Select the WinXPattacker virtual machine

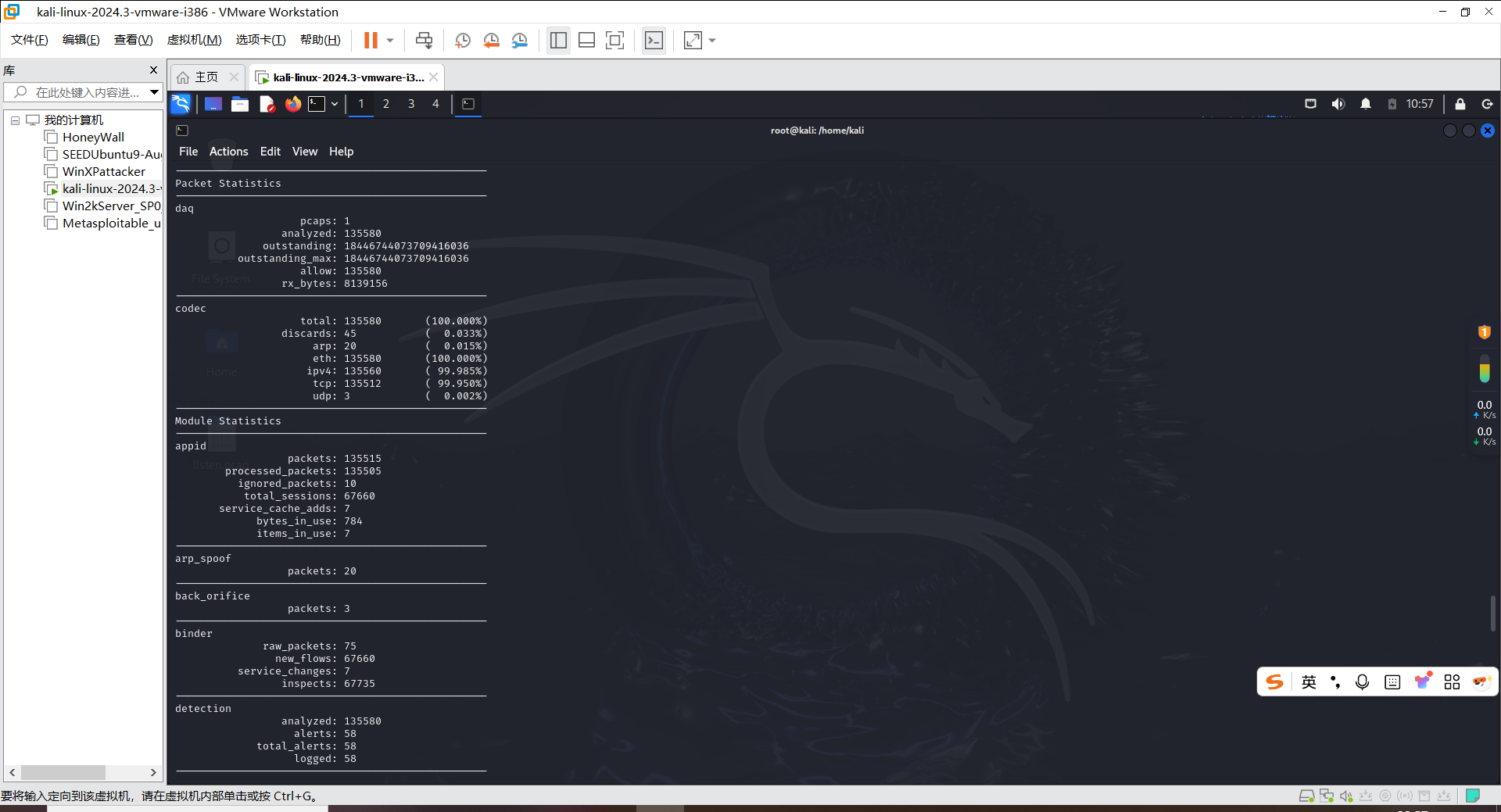(103, 172)
